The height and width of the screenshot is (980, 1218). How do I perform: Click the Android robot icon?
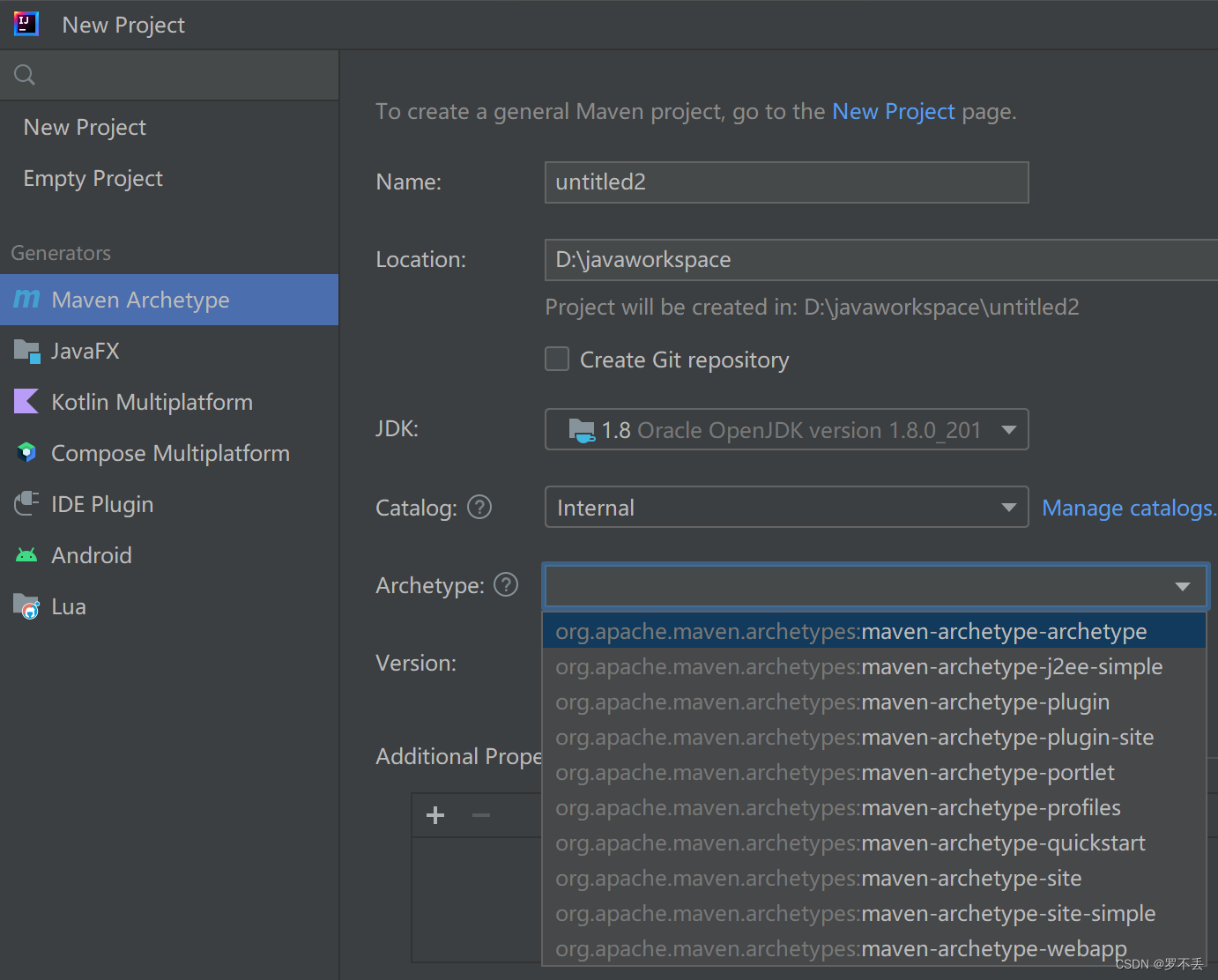point(26,555)
